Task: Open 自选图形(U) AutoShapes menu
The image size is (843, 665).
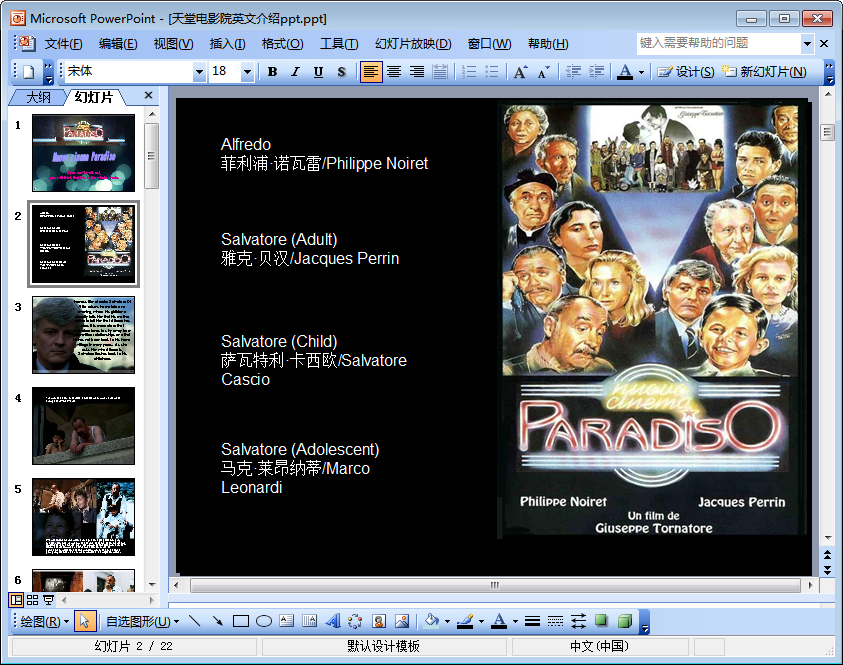Action: point(142,621)
